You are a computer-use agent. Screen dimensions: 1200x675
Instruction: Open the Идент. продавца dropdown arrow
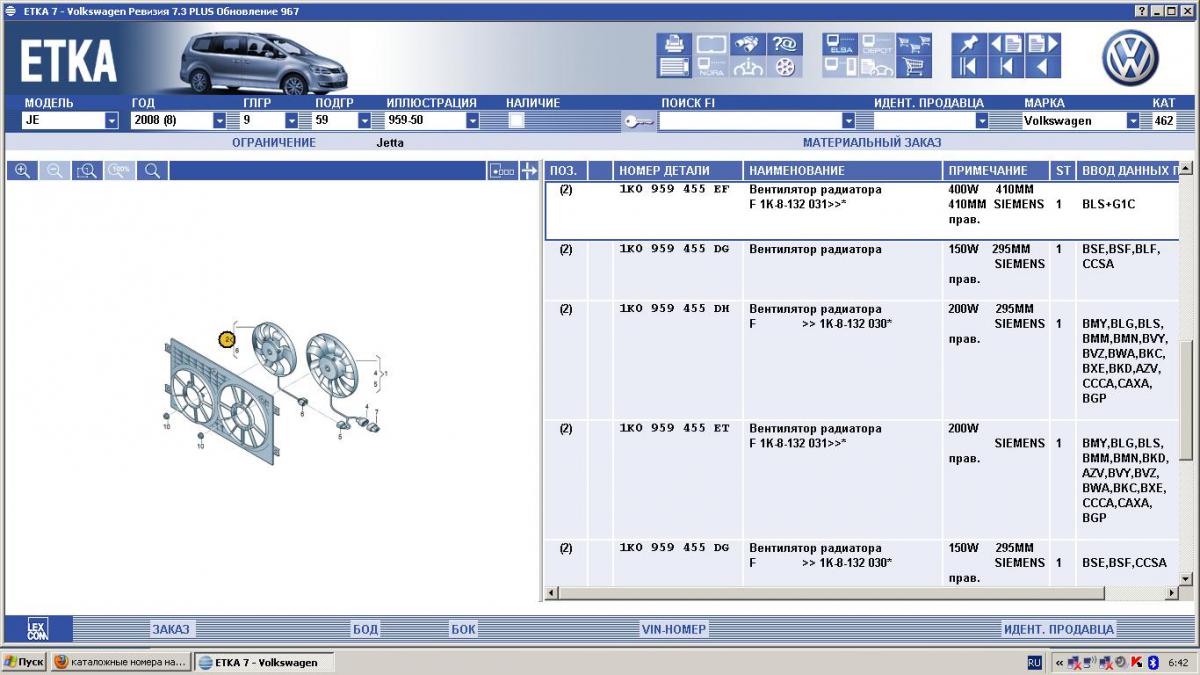click(982, 121)
